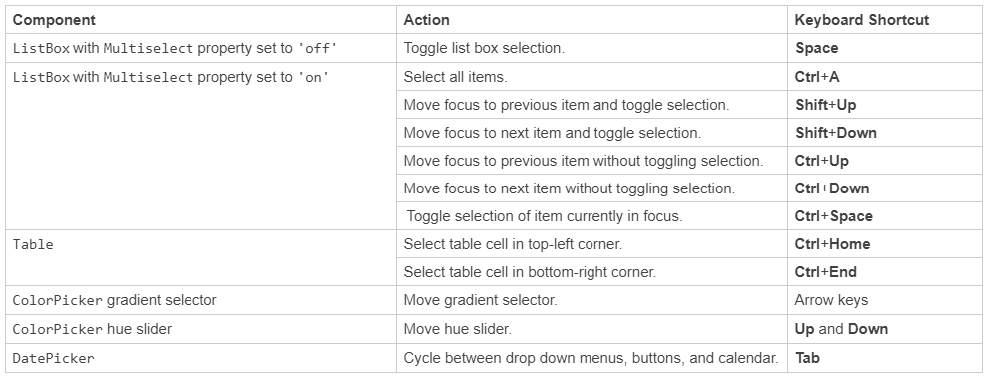991x379 pixels.
Task: Select the Table component cell
Action: 201,258
